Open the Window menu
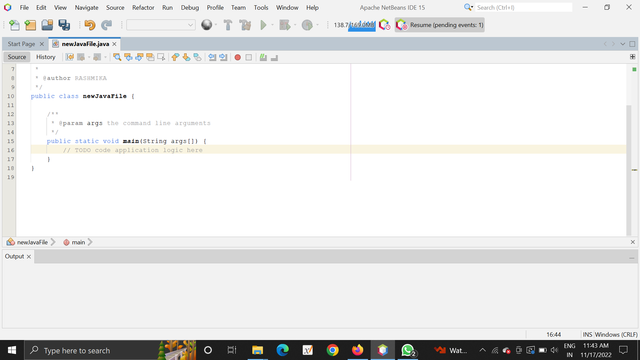Image resolution: width=640 pixels, height=360 pixels. (x=287, y=7)
